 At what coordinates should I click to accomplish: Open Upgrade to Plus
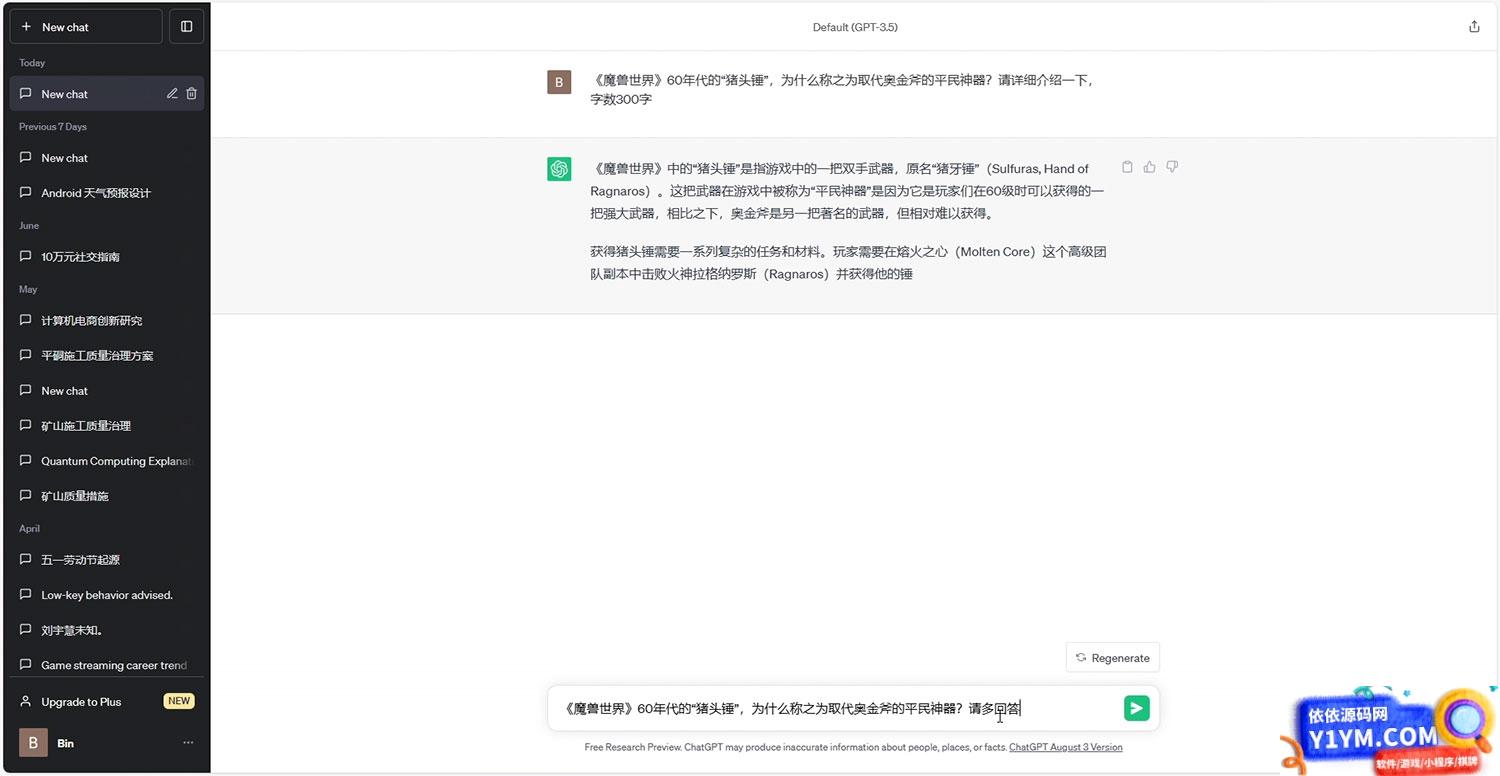pos(107,702)
